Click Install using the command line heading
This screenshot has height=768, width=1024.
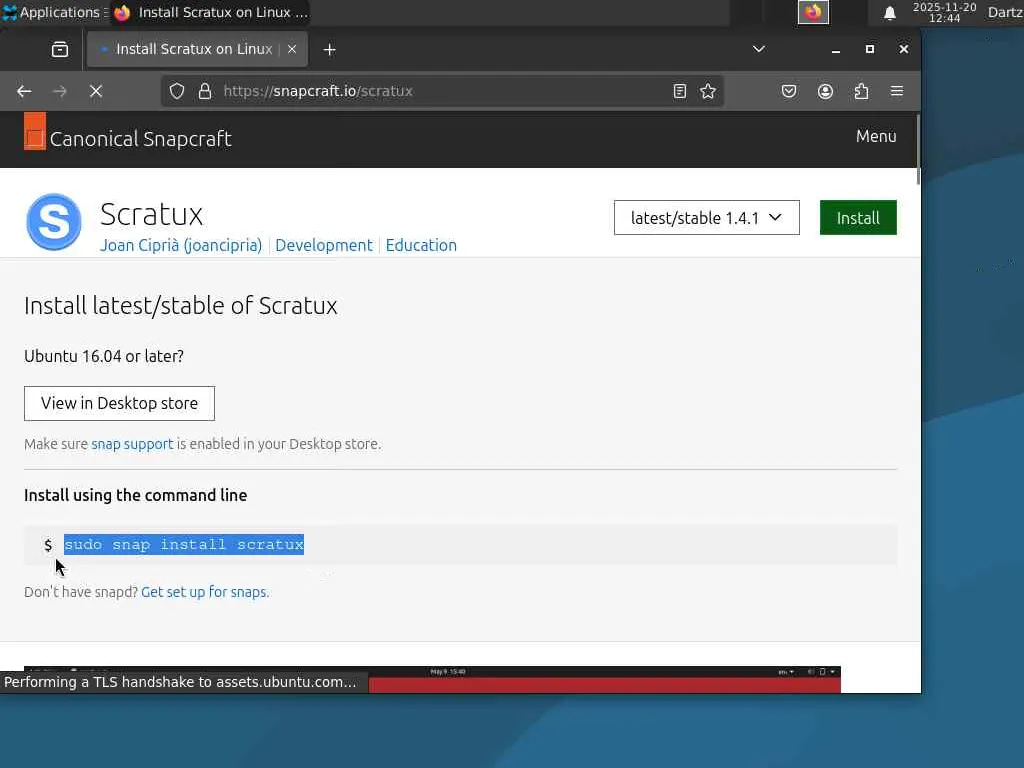[x=136, y=496]
